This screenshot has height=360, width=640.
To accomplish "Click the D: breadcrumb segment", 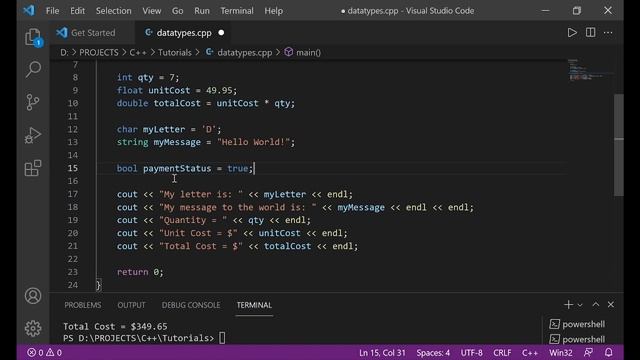I will pyautogui.click(x=64, y=53).
